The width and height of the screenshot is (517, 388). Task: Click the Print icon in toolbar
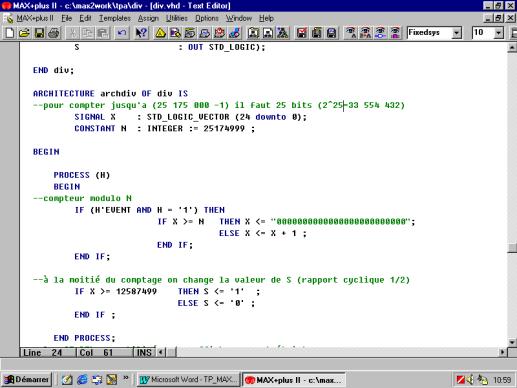[54, 33]
